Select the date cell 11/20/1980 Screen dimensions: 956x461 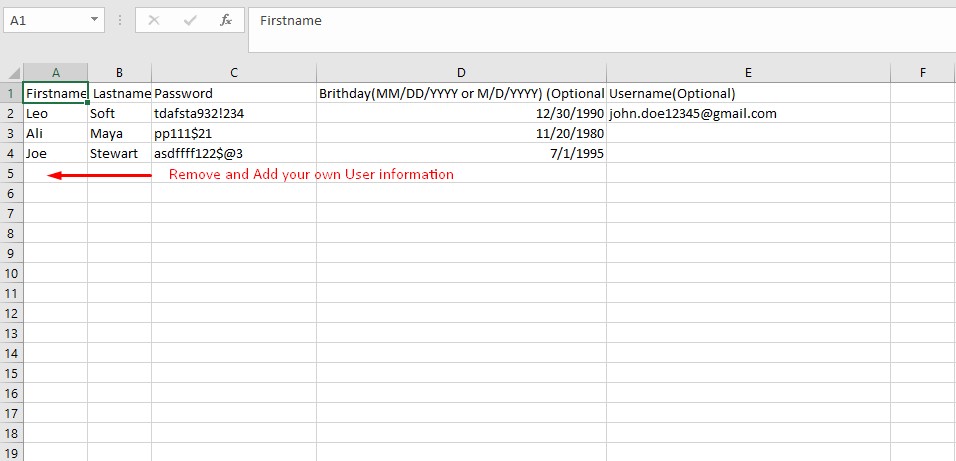click(462, 134)
